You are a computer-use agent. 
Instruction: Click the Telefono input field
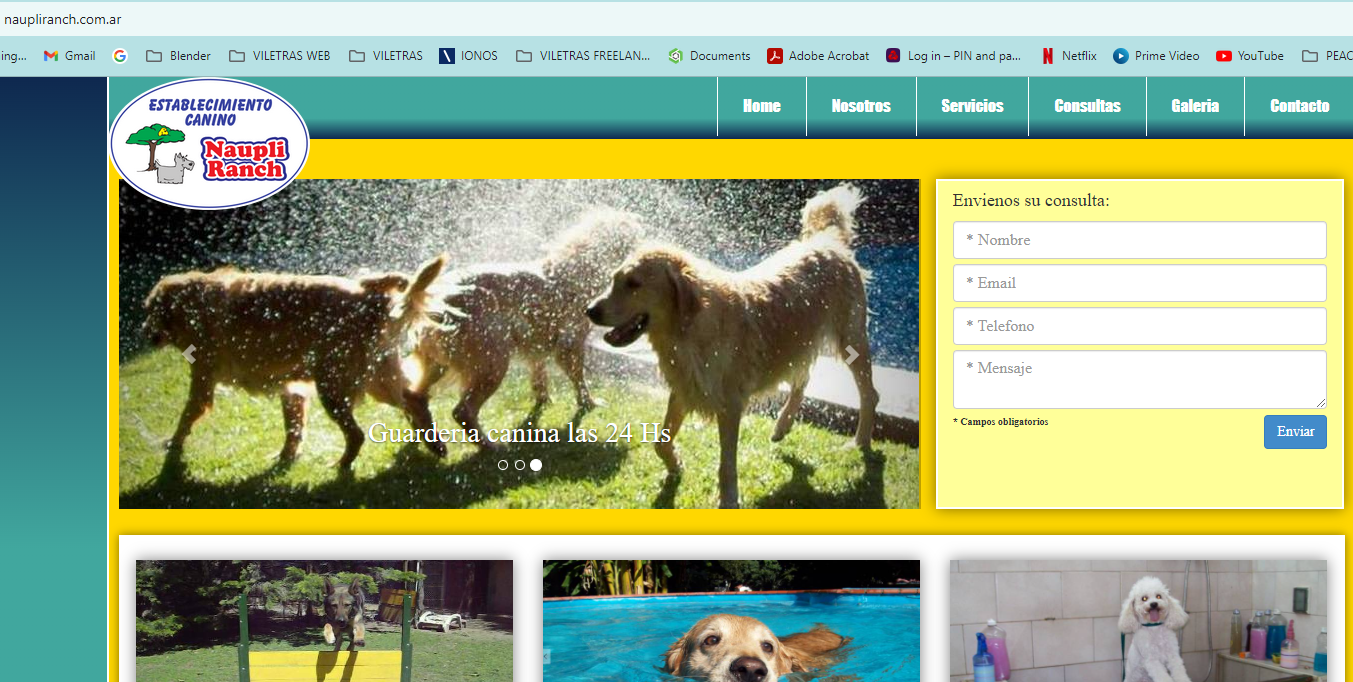[x=1140, y=326]
